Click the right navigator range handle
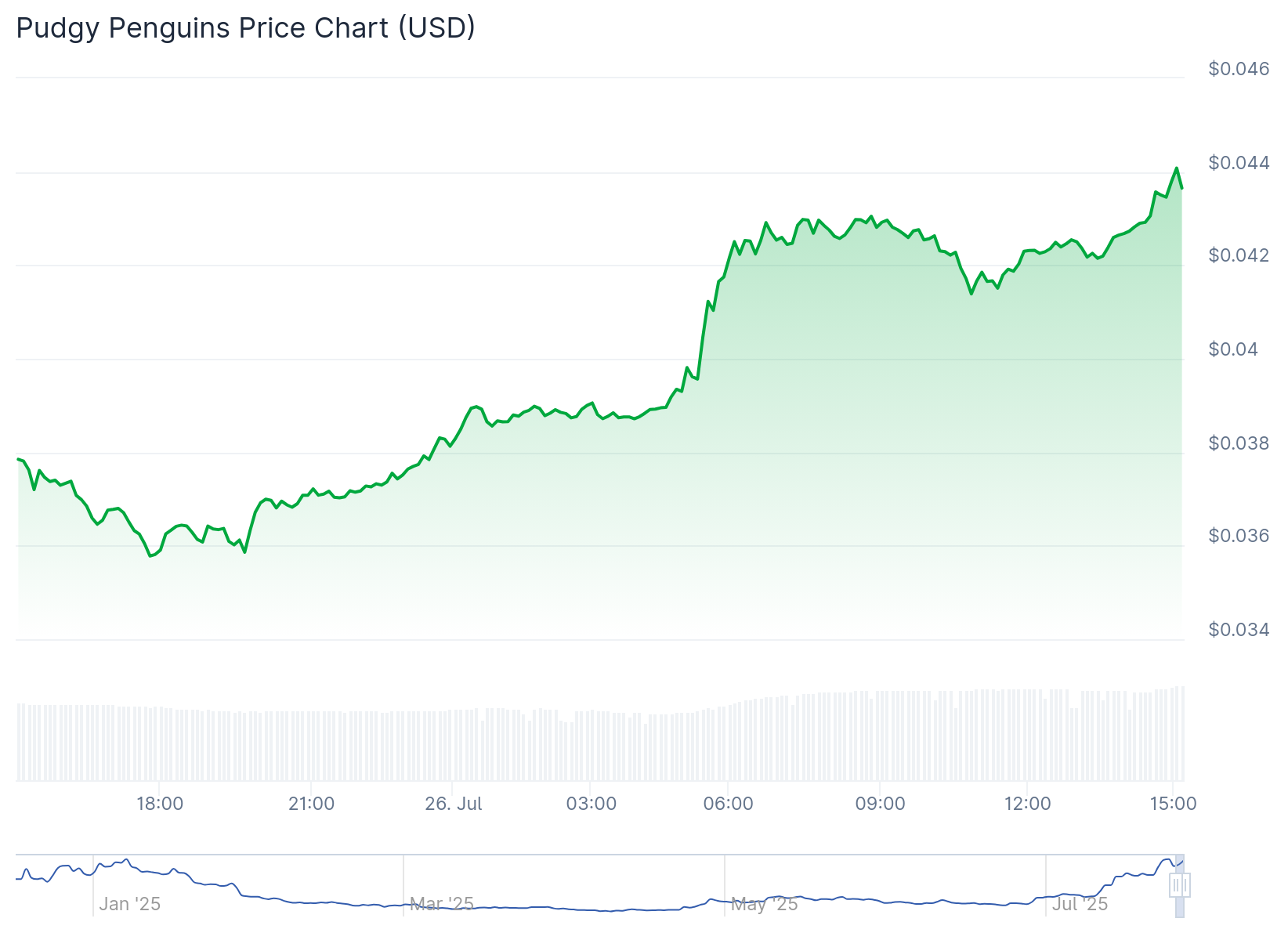This screenshot has width=1288, height=940. [x=1185, y=886]
